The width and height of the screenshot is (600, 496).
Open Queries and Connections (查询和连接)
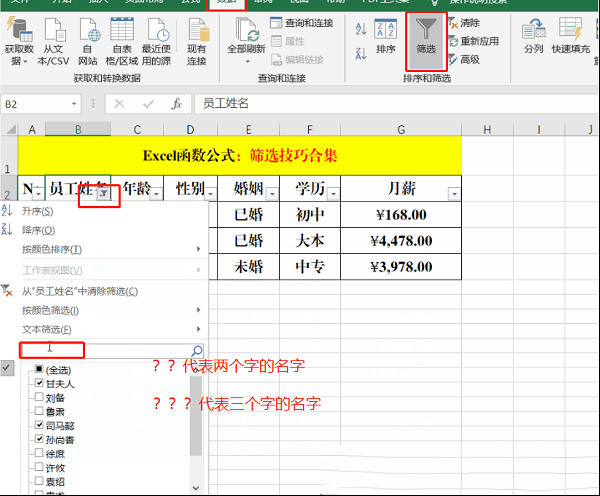[x=302, y=23]
